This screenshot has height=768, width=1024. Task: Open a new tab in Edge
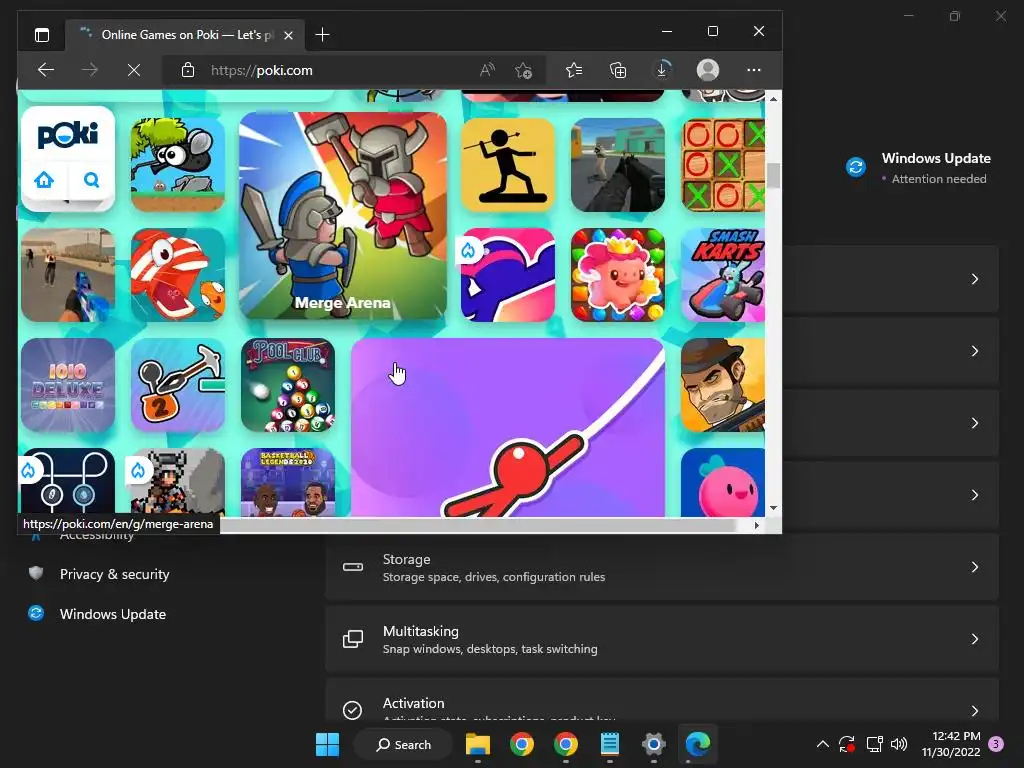coord(323,35)
